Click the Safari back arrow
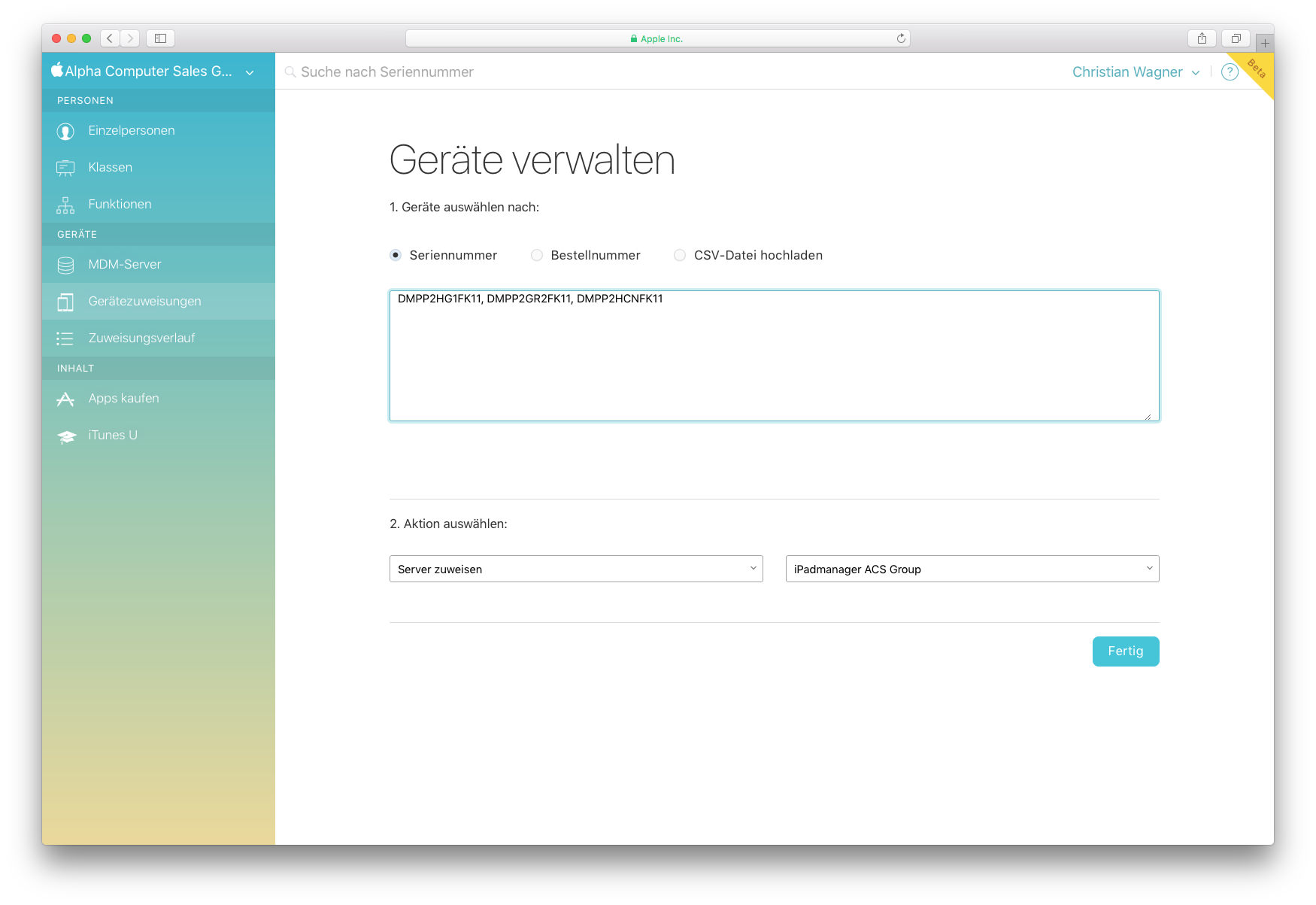The width and height of the screenshot is (1316, 905). click(110, 38)
